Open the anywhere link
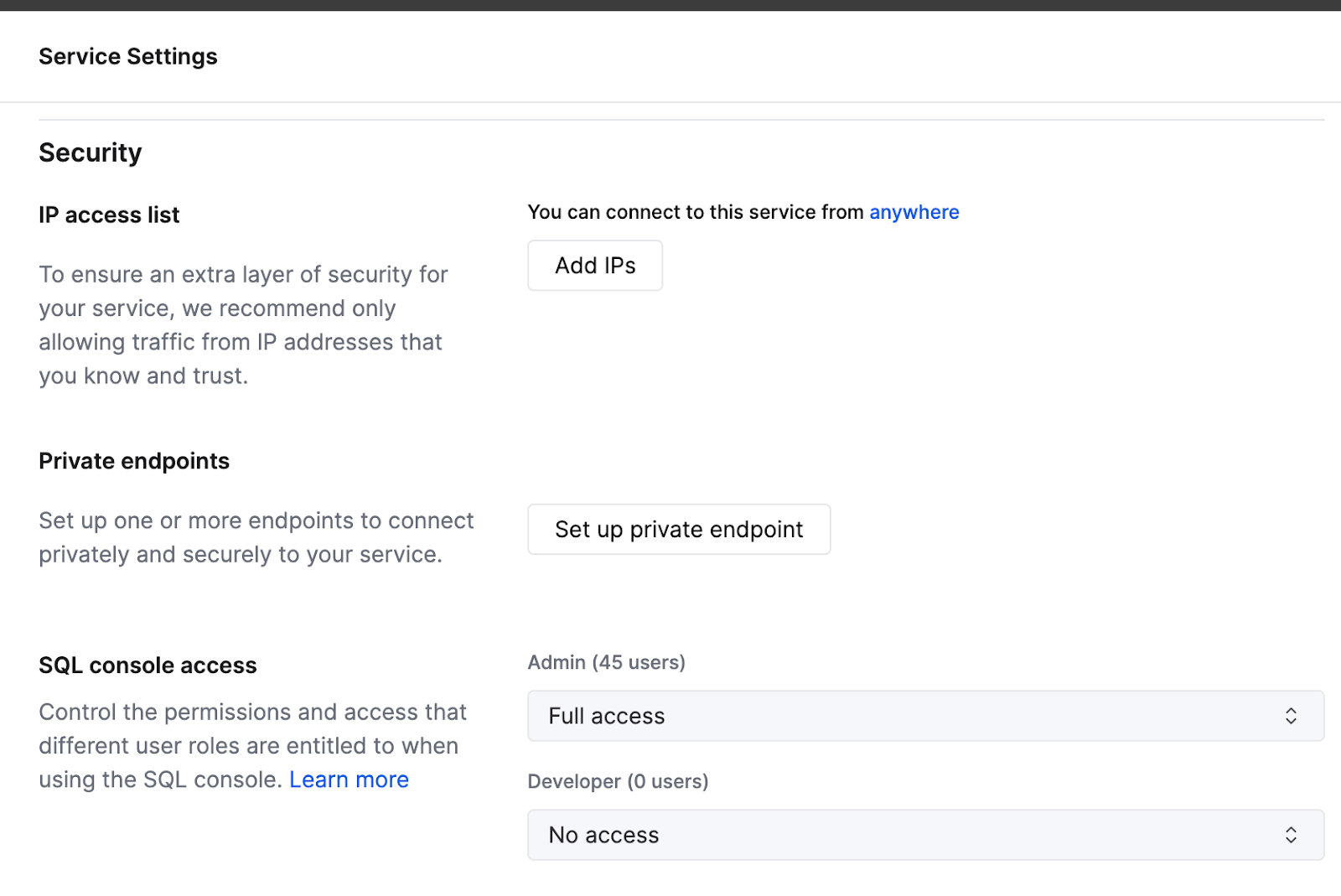The image size is (1341, 896). (x=914, y=211)
